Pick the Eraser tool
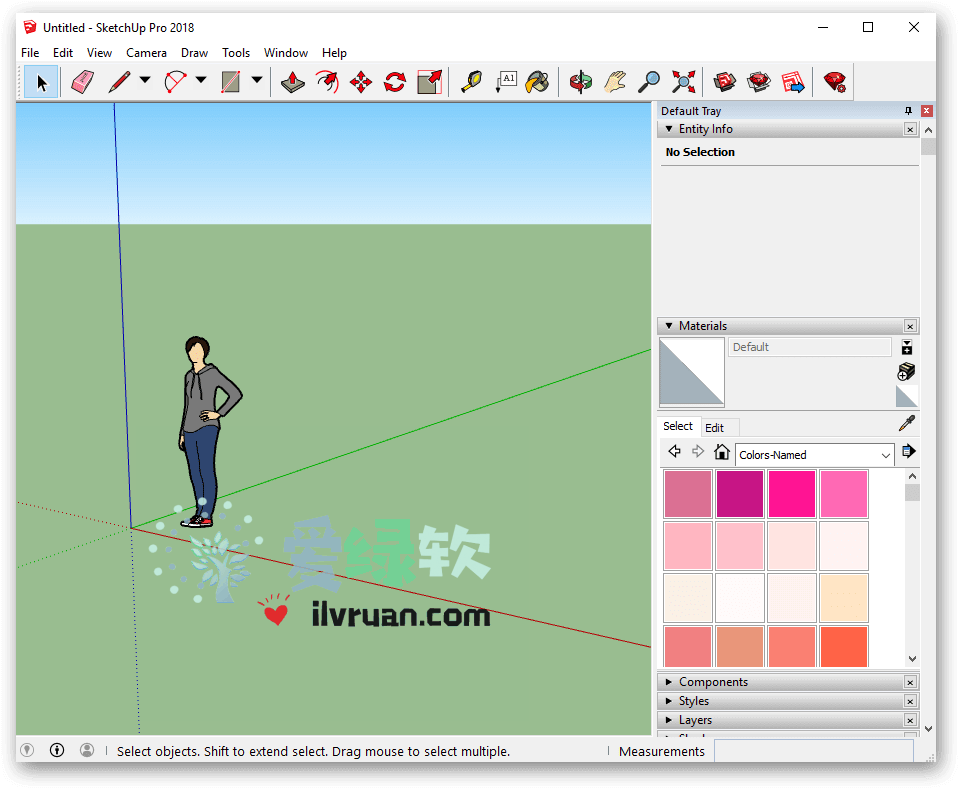958x788 pixels. coord(82,82)
